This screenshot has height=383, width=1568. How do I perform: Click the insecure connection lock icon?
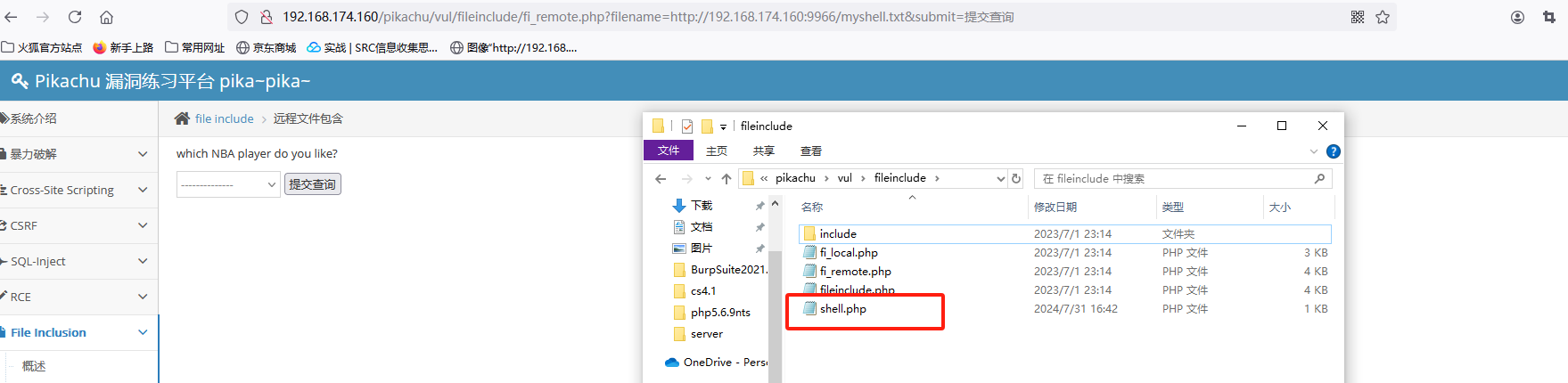pos(266,17)
